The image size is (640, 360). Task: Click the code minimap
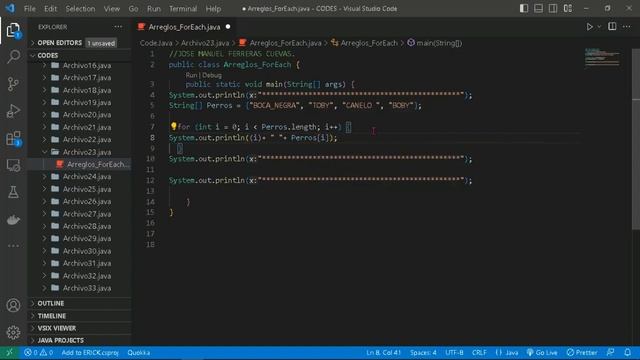[x=602, y=57]
